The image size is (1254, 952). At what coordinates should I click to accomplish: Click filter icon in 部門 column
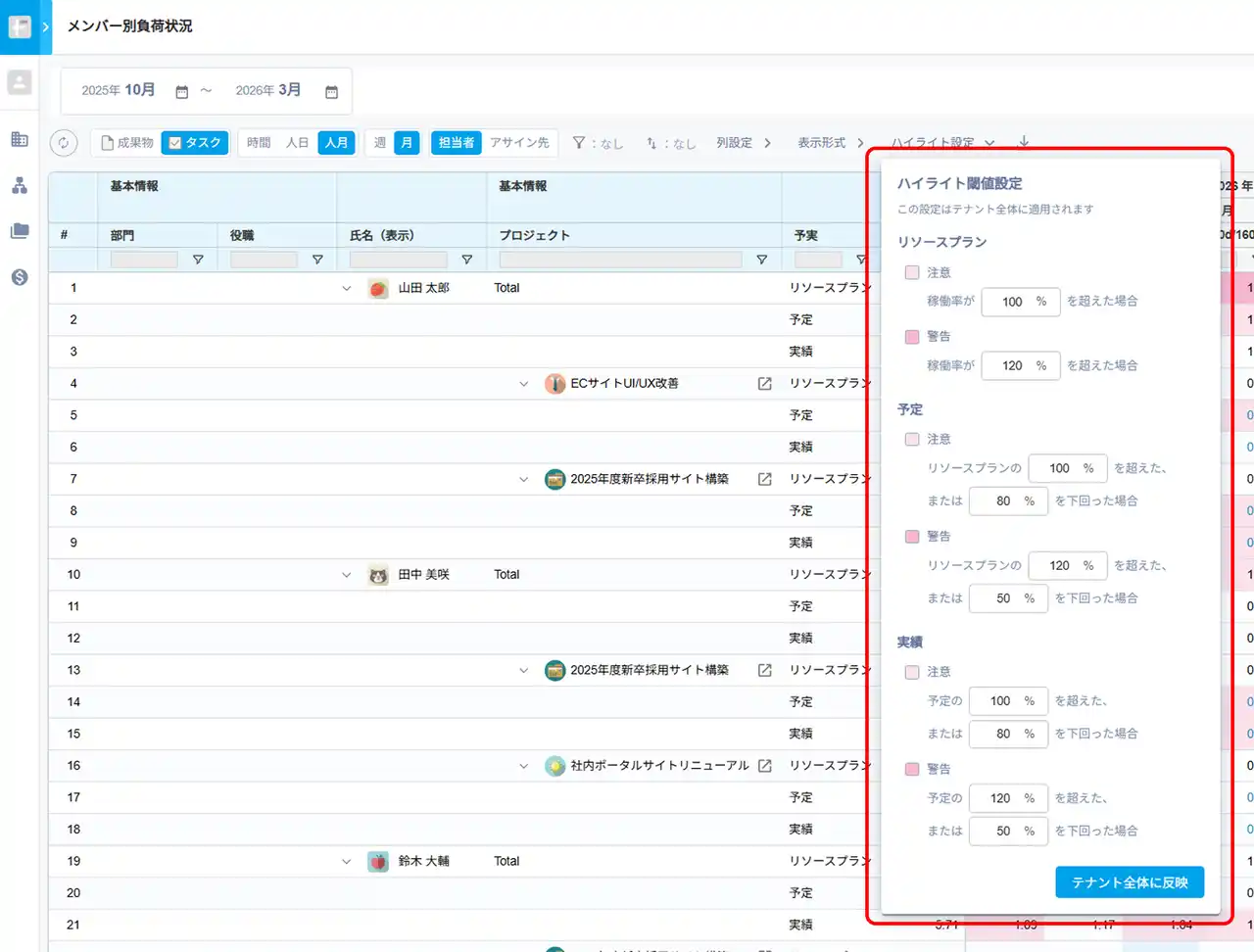[198, 260]
